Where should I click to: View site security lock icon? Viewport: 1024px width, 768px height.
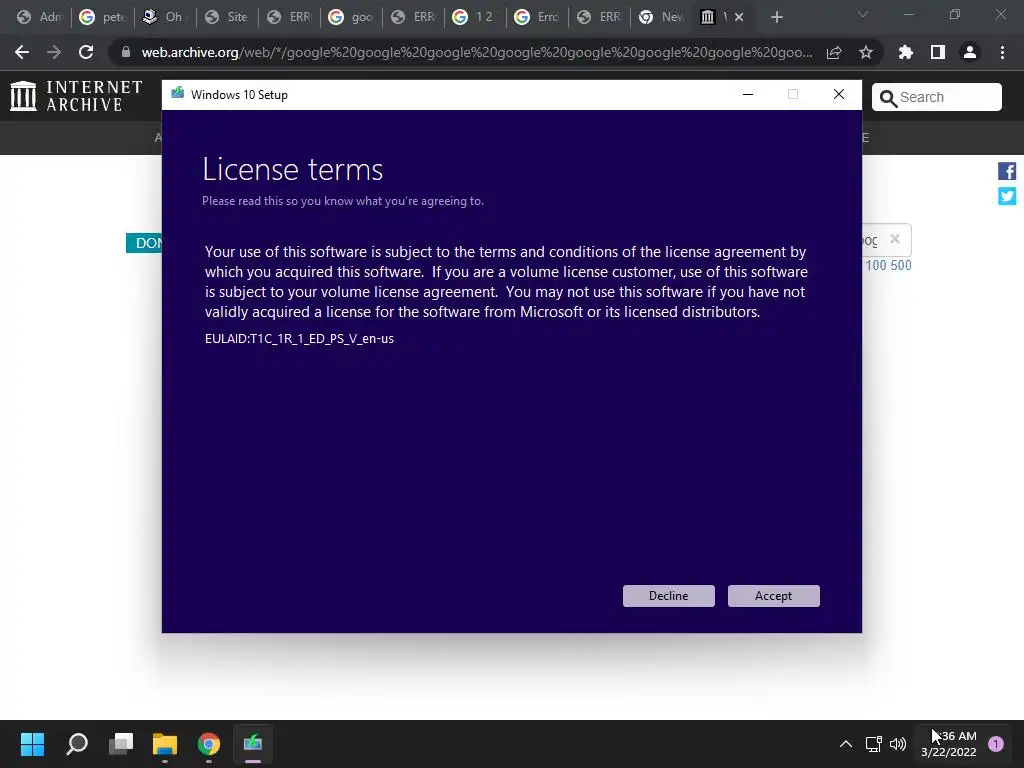(125, 52)
